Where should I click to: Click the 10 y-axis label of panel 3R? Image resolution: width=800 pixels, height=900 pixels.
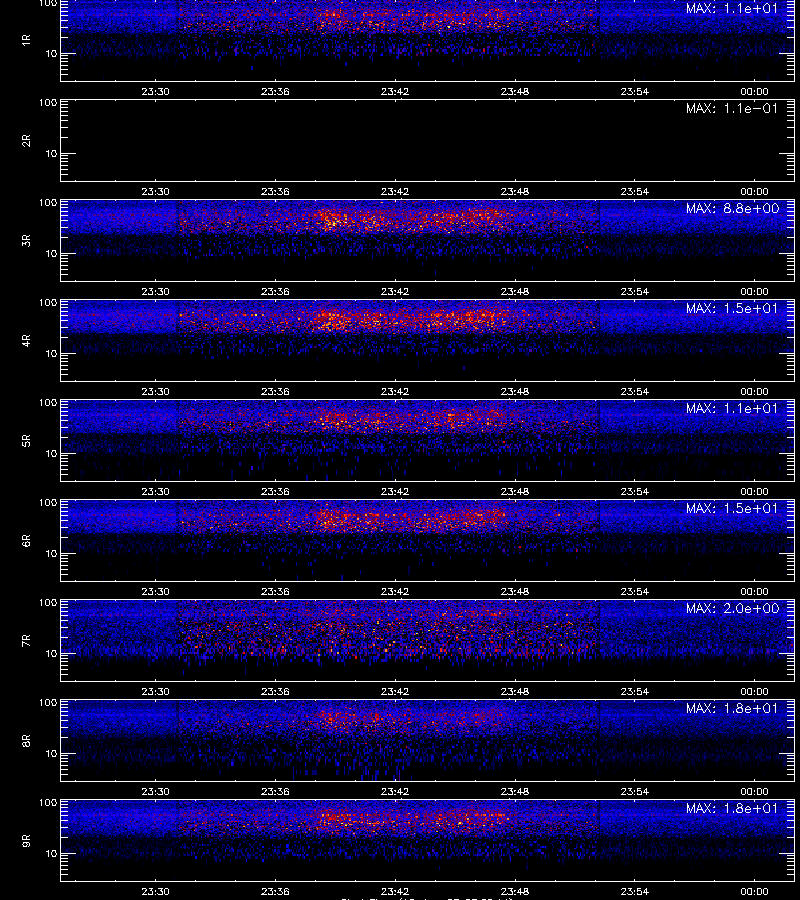[51, 254]
